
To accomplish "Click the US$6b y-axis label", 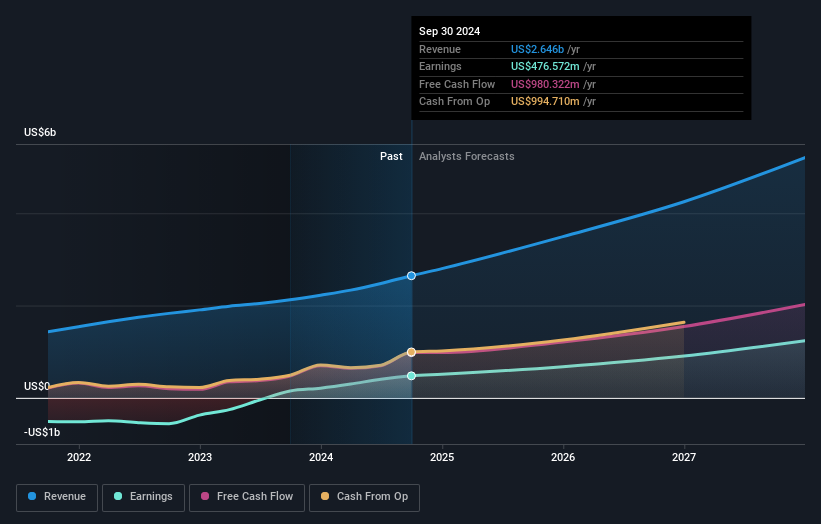I will (40, 132).
